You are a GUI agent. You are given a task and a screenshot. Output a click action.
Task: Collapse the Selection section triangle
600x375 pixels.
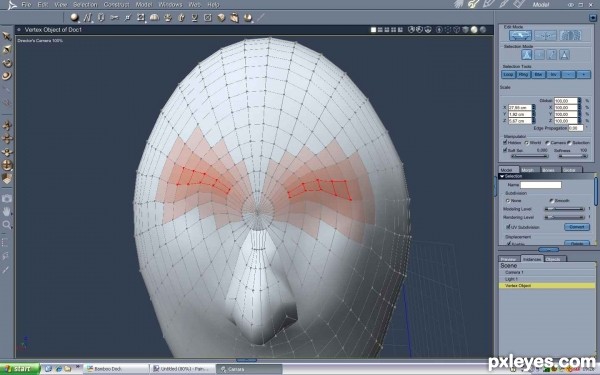pyautogui.click(x=502, y=176)
